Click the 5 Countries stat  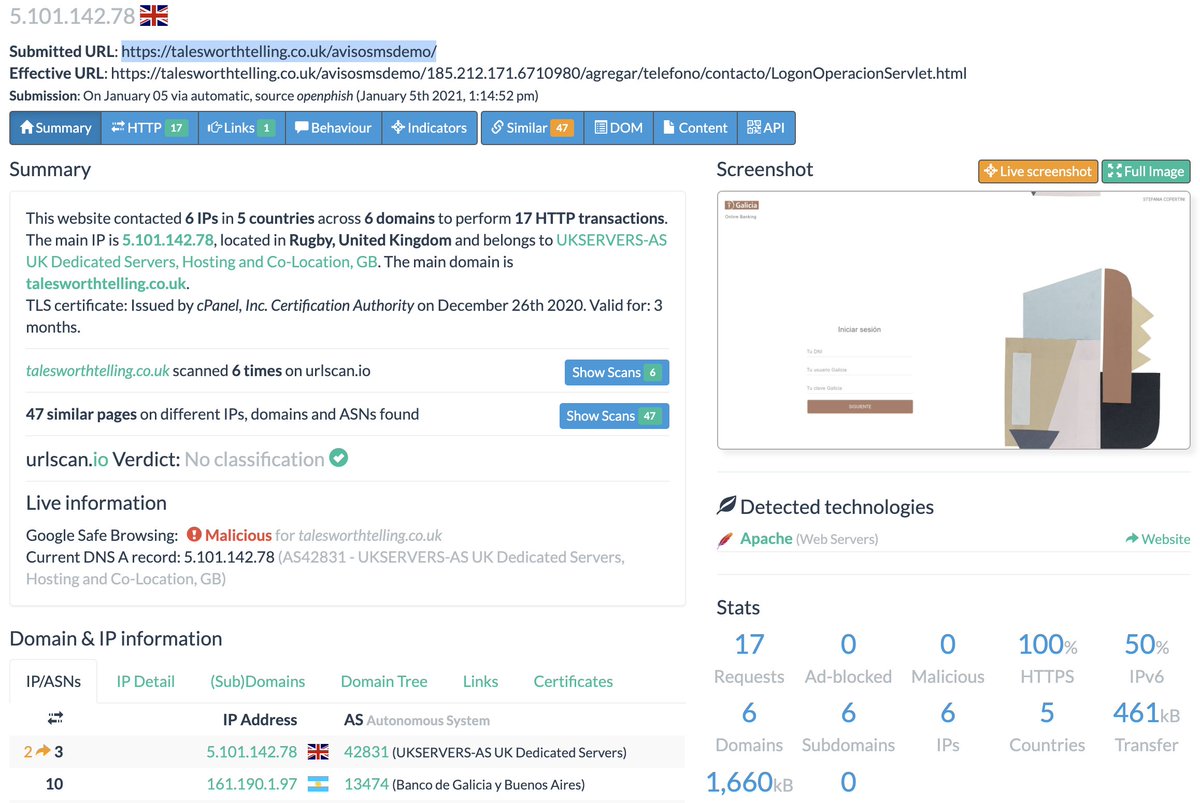pos(1047,728)
